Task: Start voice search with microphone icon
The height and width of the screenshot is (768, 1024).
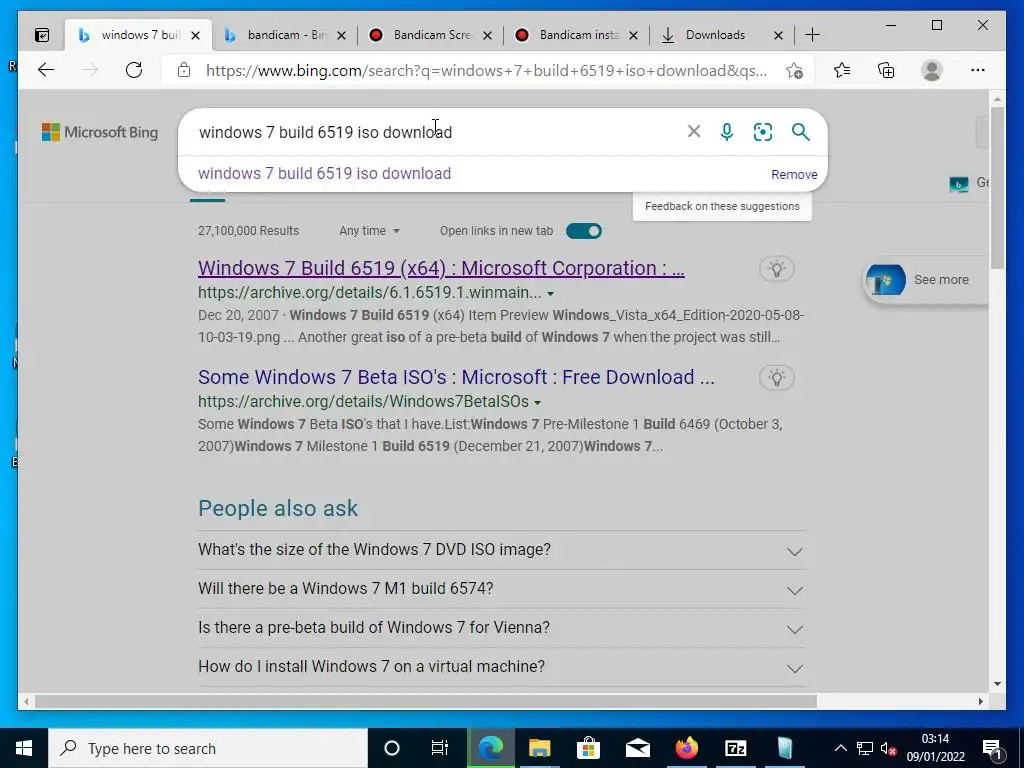Action: pyautogui.click(x=727, y=132)
